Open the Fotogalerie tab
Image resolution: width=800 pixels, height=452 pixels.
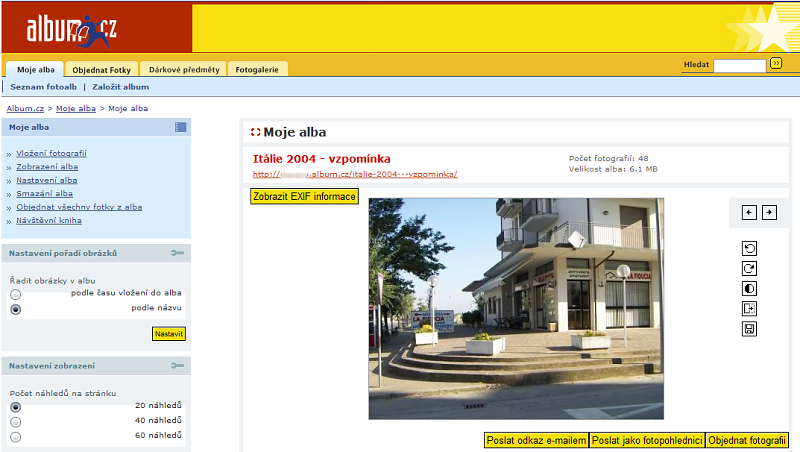pos(257,69)
